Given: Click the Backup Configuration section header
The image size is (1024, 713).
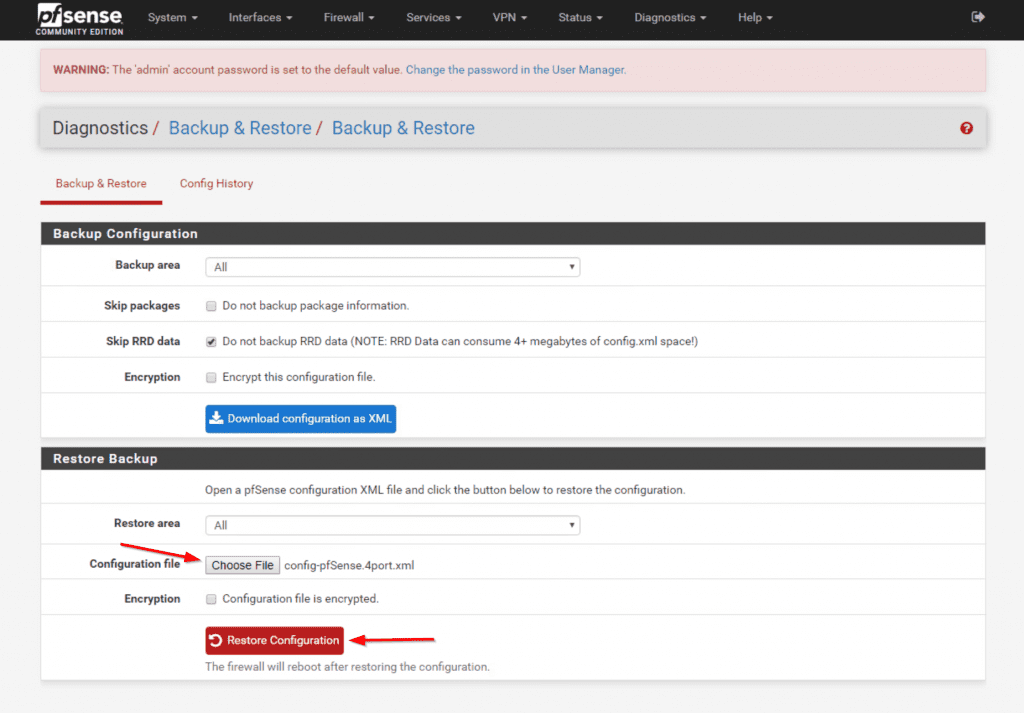Looking at the screenshot, I should click(513, 234).
